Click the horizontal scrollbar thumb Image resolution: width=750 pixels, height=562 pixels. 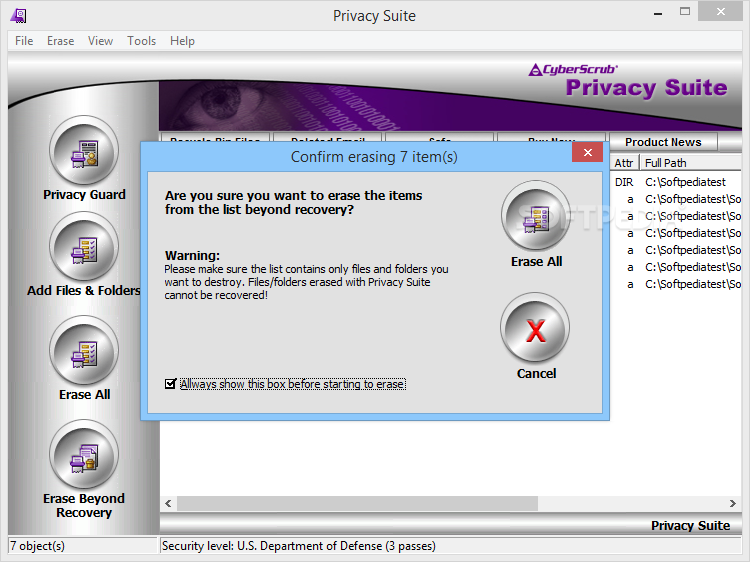[357, 503]
